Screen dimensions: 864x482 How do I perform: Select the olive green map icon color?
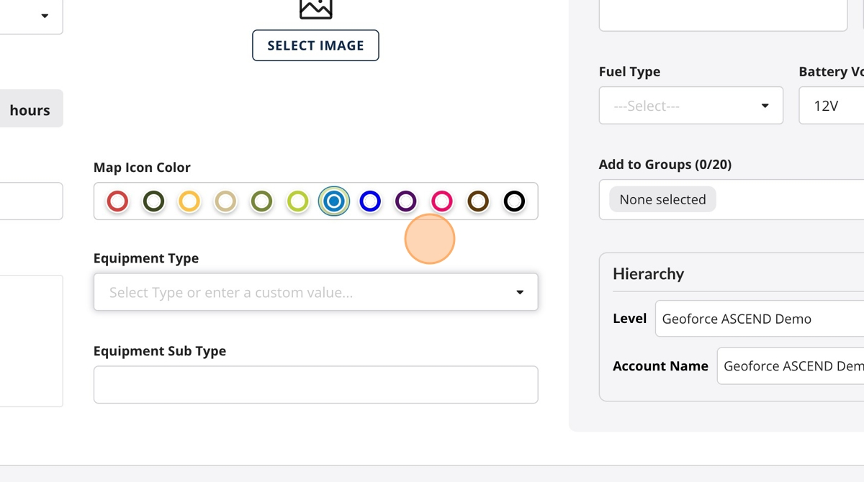(x=262, y=202)
